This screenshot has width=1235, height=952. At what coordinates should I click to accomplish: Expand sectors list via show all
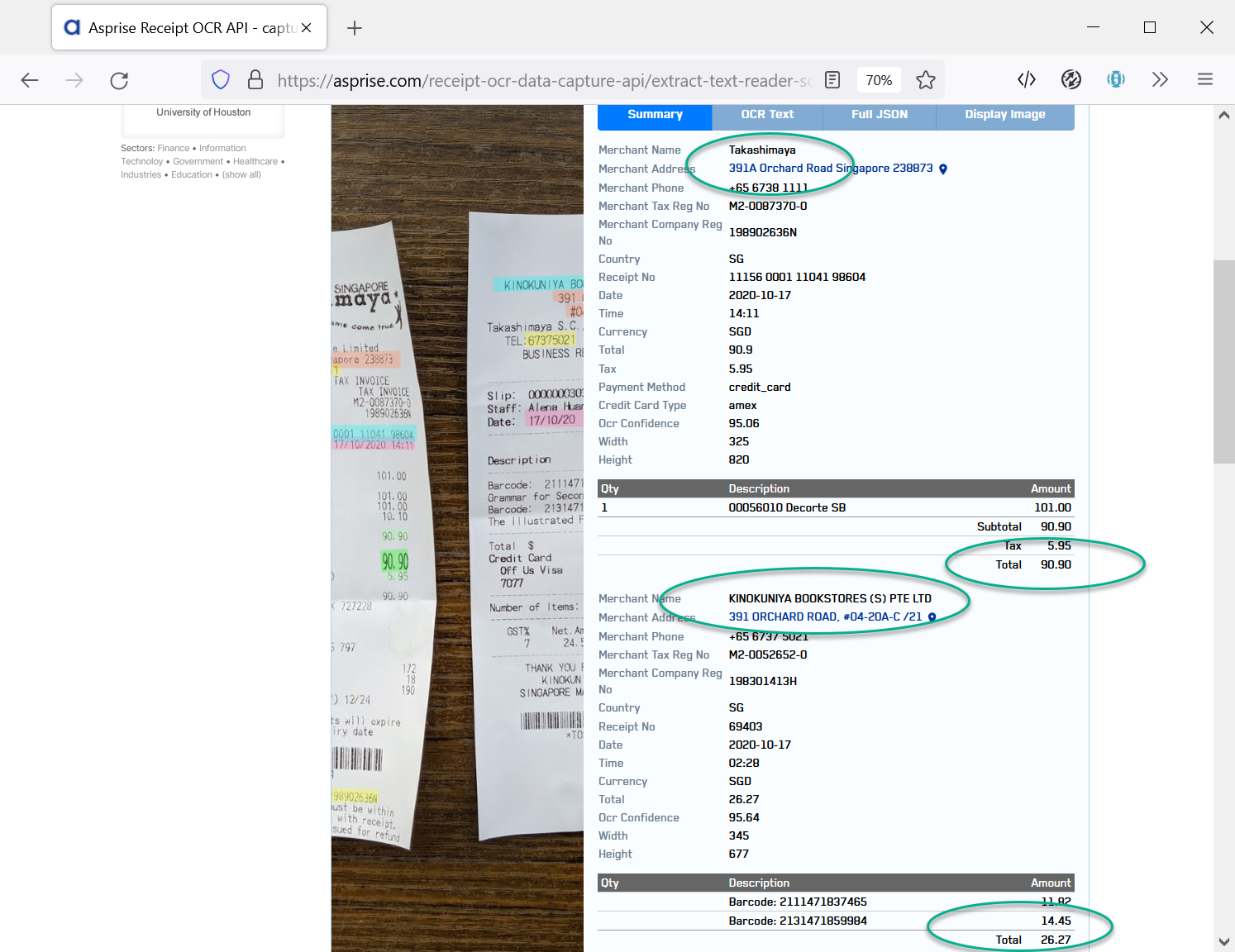click(241, 175)
